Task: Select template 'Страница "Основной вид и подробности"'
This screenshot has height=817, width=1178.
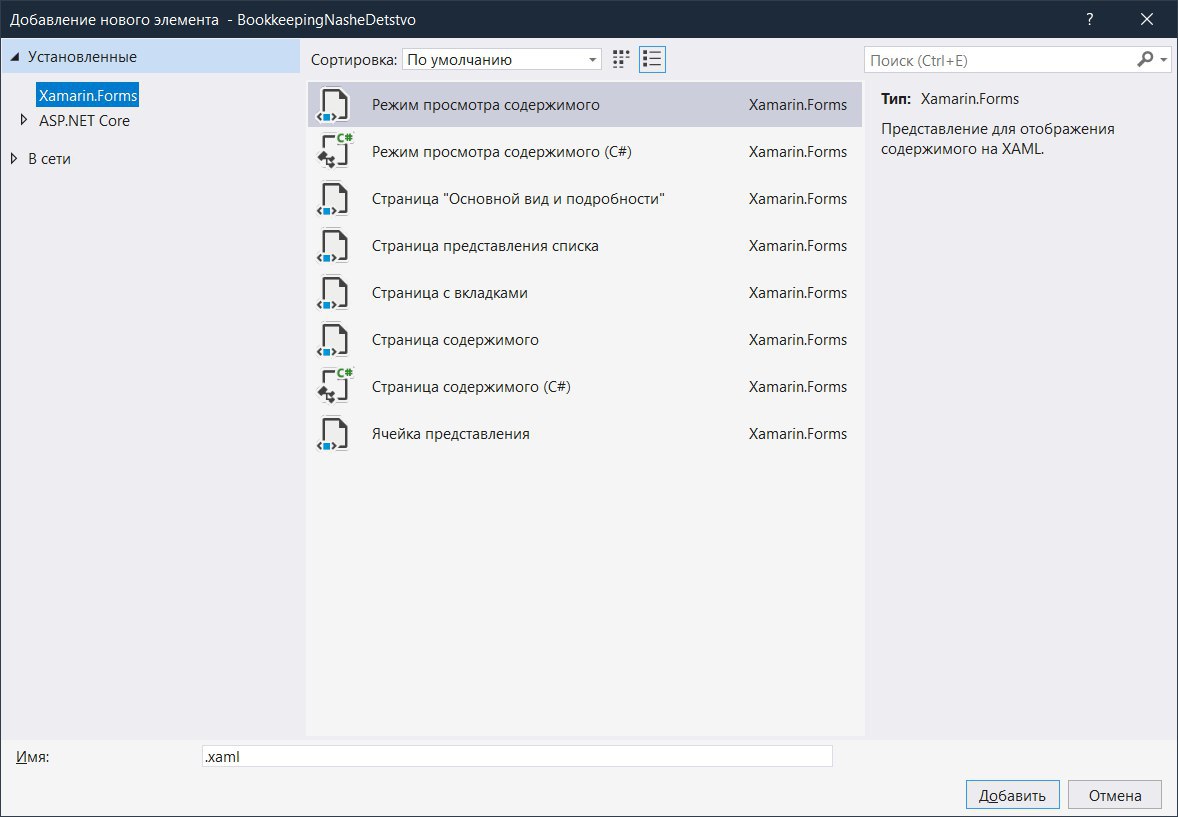Action: click(584, 198)
